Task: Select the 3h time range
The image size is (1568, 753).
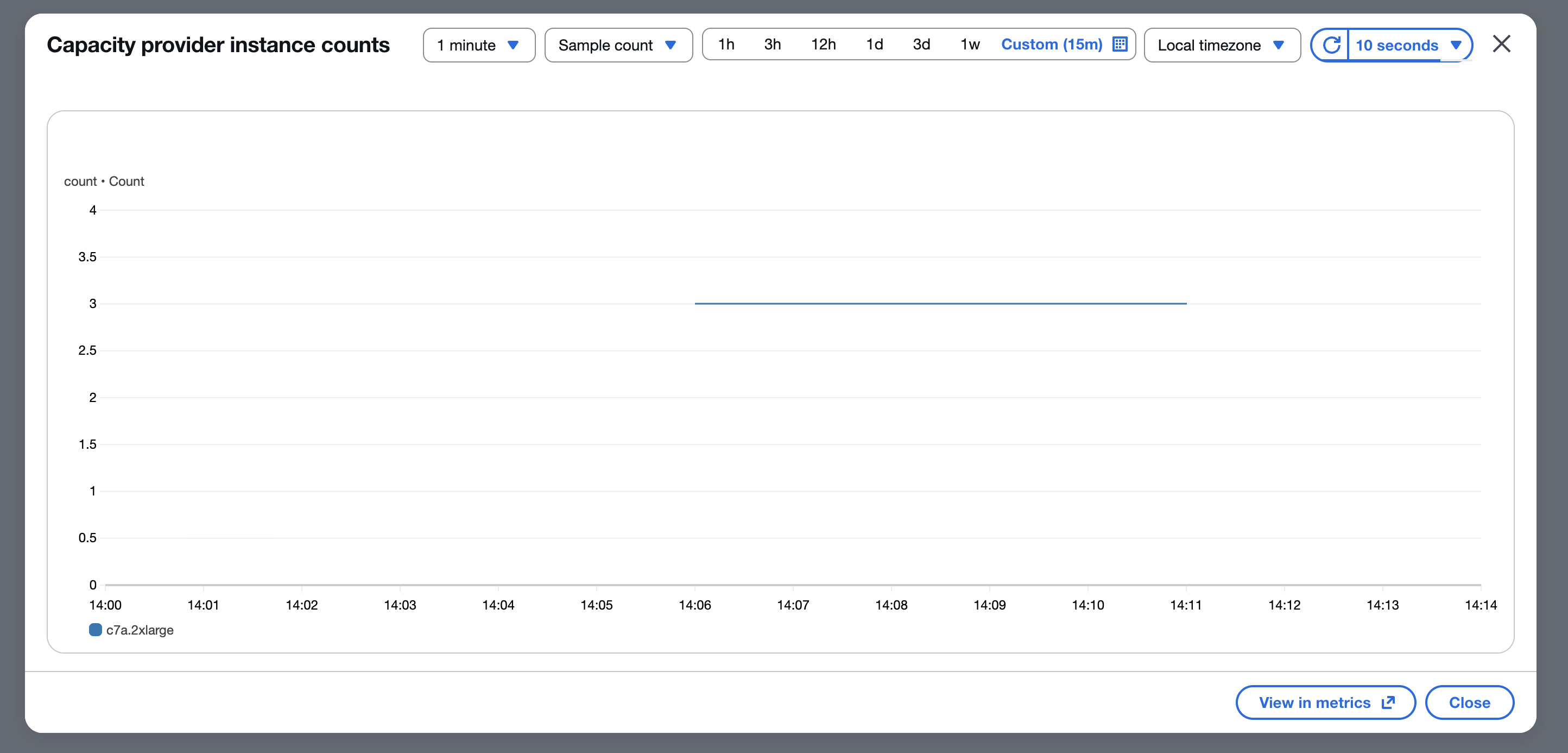Action: tap(772, 45)
